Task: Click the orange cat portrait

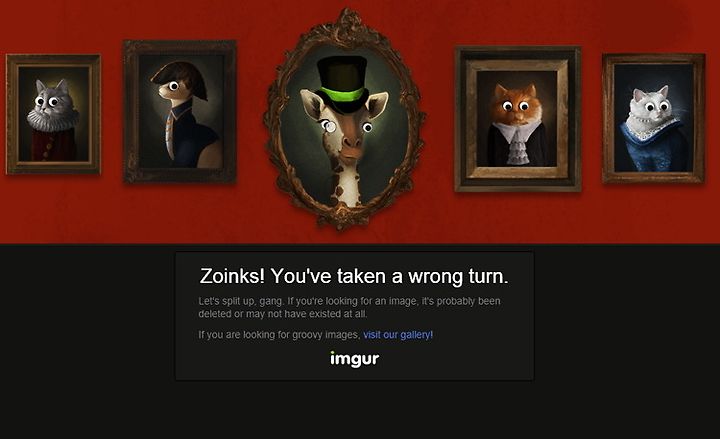Action: point(518,118)
